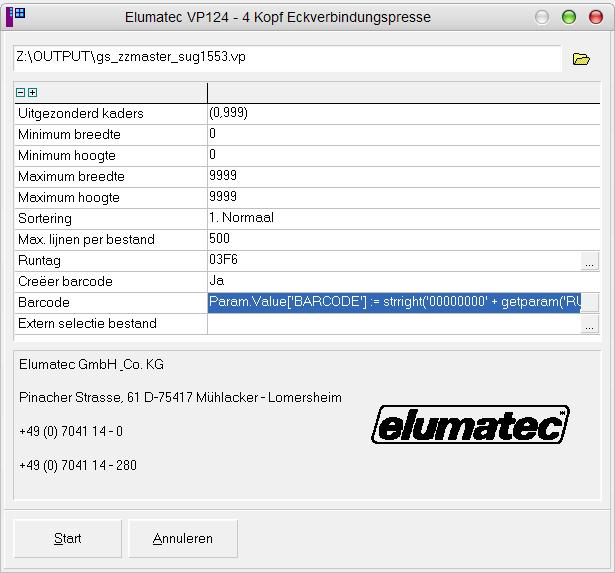Click the Creëer barcode label
Screen dimensions: 615x573
click(x=65, y=282)
